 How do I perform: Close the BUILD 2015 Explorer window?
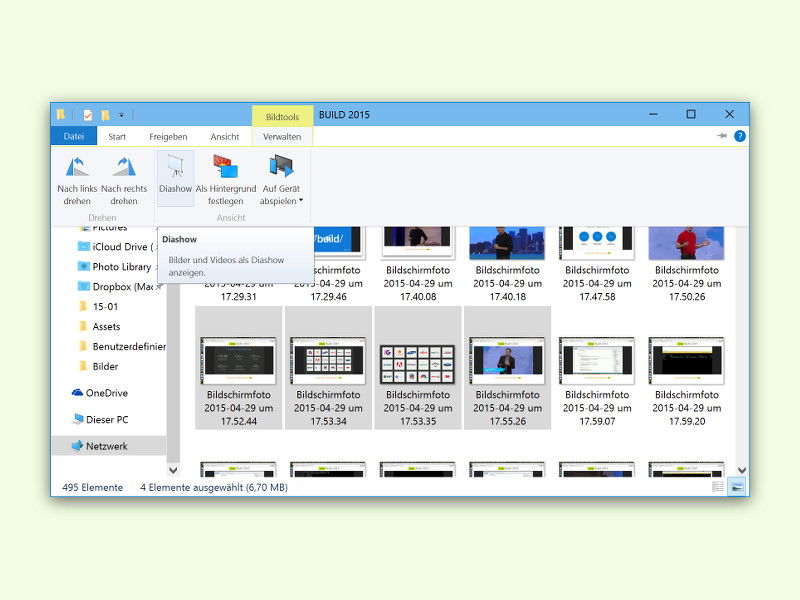(730, 114)
